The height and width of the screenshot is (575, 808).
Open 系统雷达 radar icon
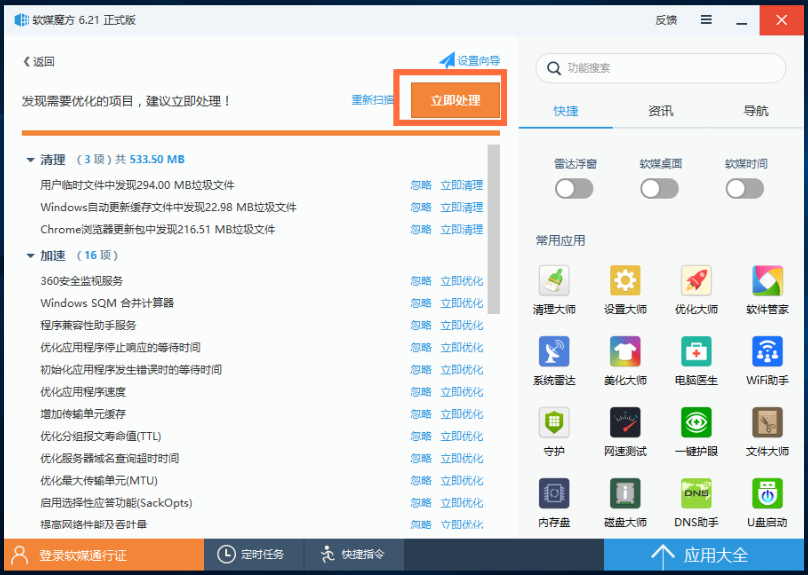554,351
